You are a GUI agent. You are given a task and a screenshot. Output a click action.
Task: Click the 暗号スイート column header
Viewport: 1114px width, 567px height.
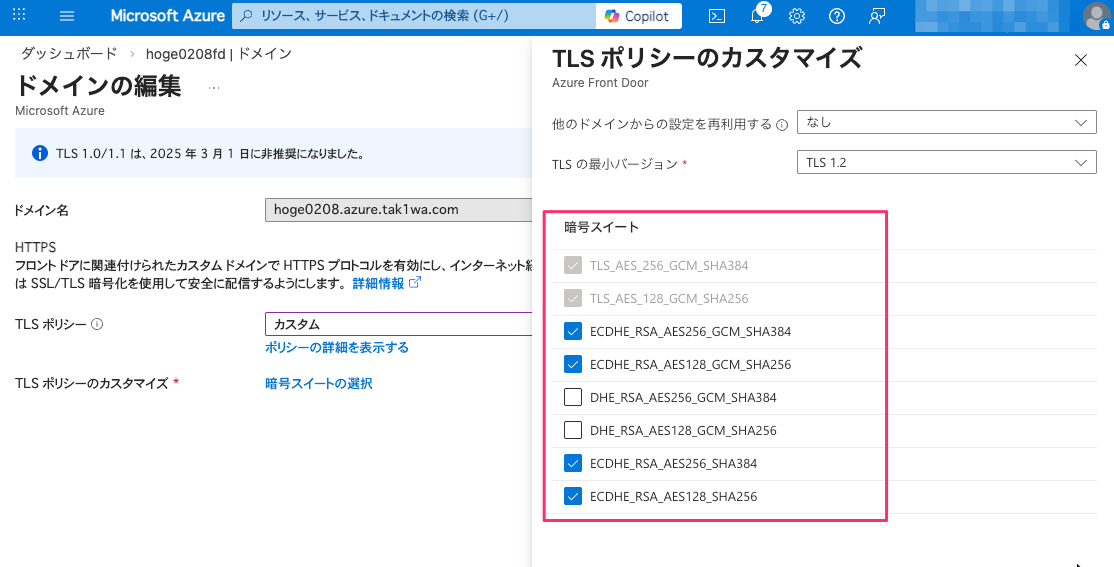[x=601, y=227]
